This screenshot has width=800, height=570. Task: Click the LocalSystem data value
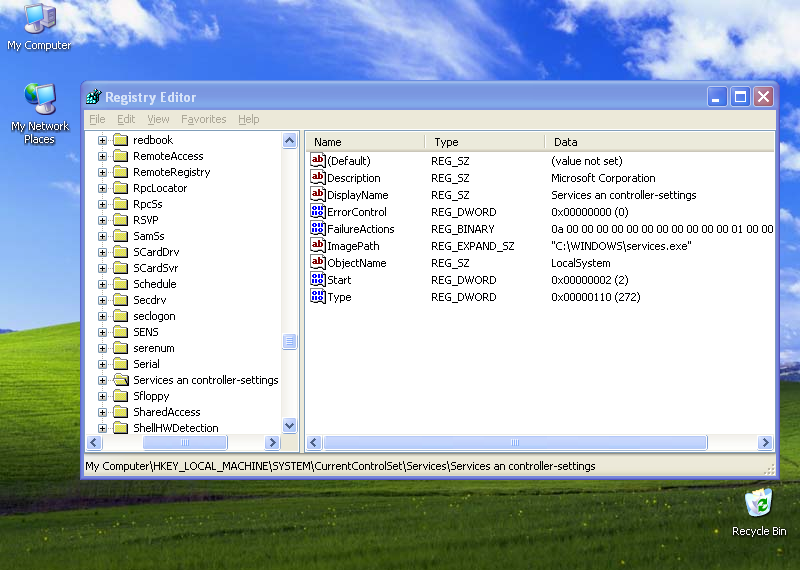(x=581, y=263)
